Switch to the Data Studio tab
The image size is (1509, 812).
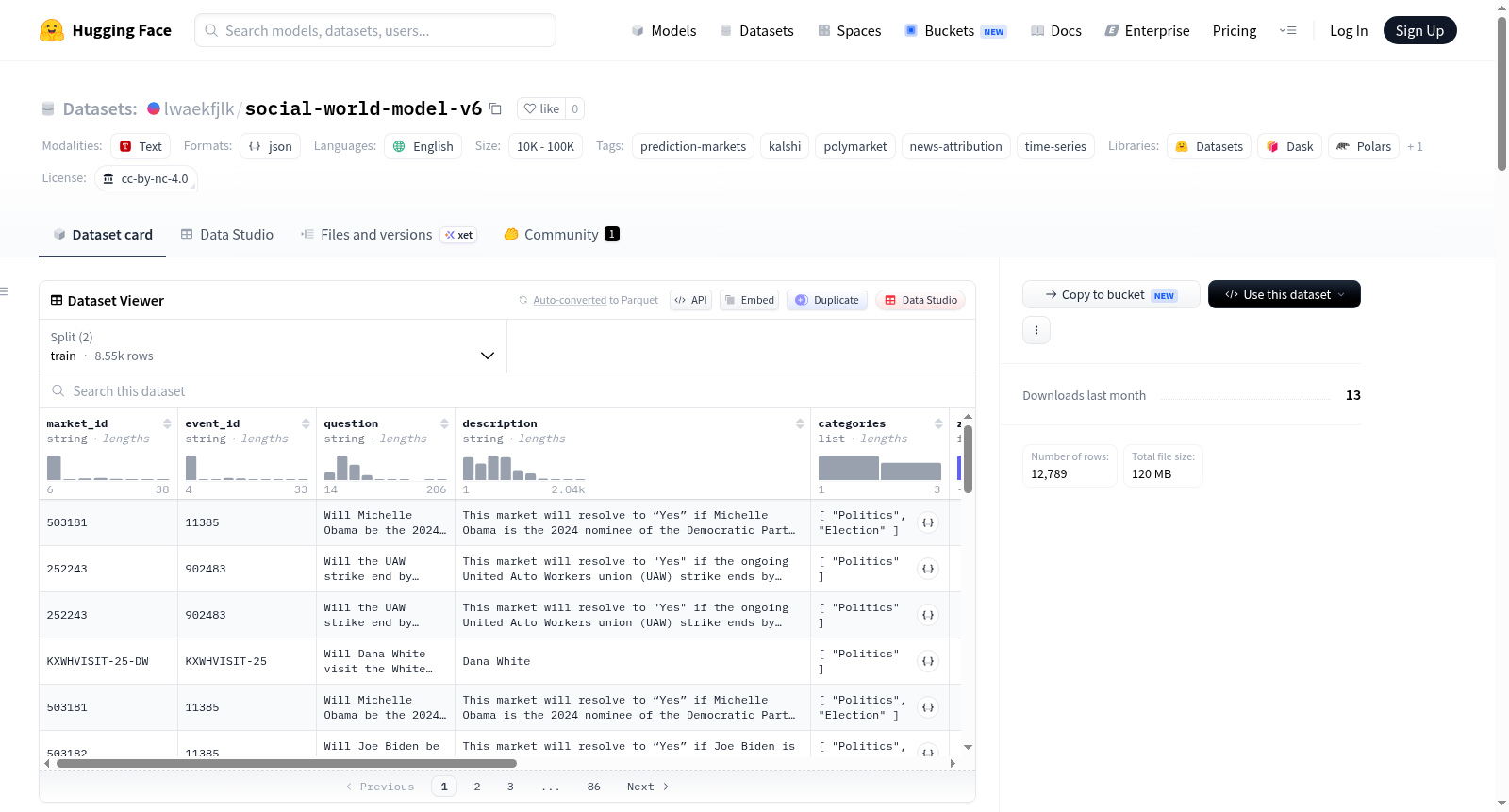pyautogui.click(x=227, y=235)
